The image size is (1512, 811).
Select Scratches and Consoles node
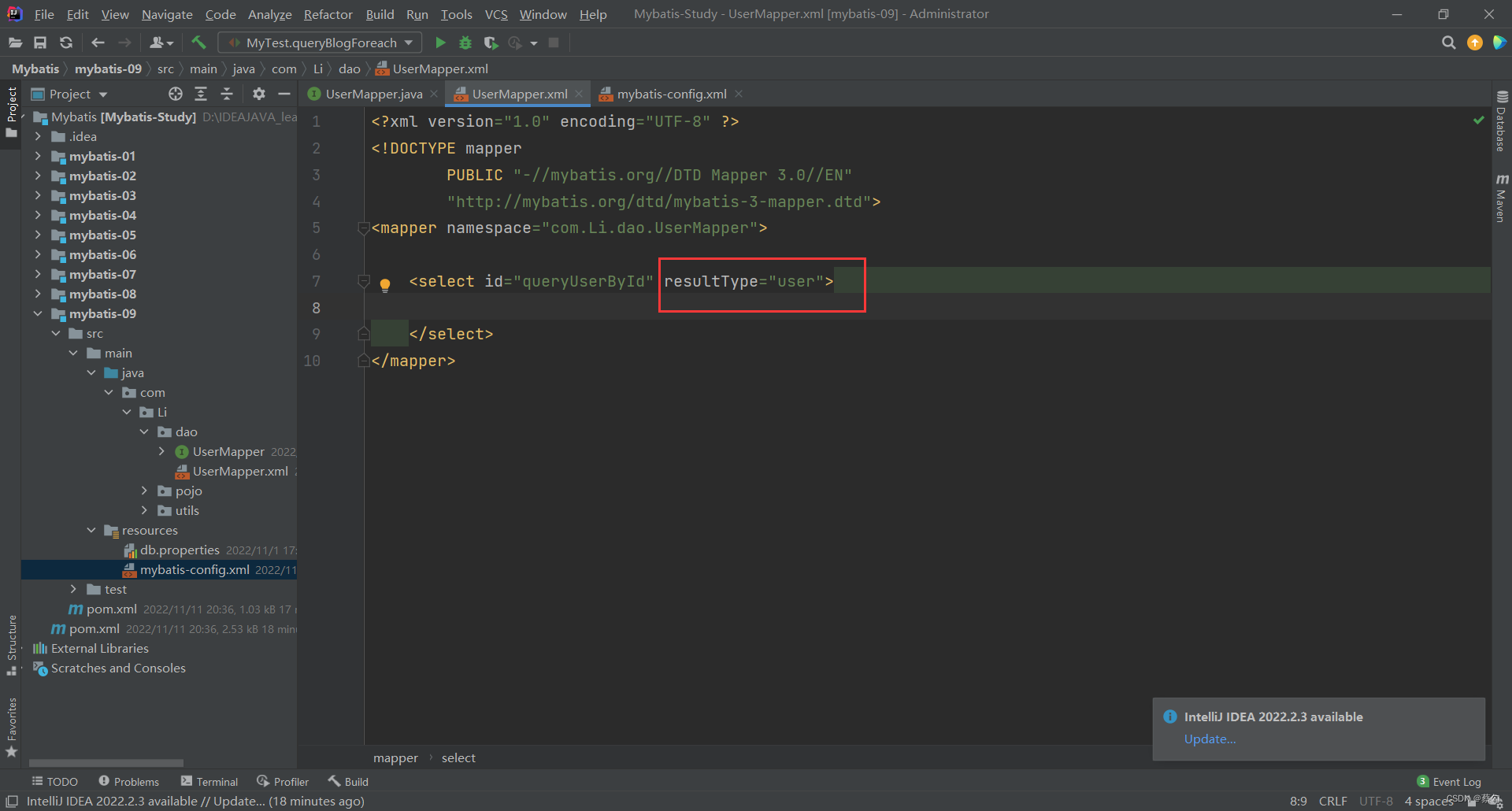(x=118, y=668)
